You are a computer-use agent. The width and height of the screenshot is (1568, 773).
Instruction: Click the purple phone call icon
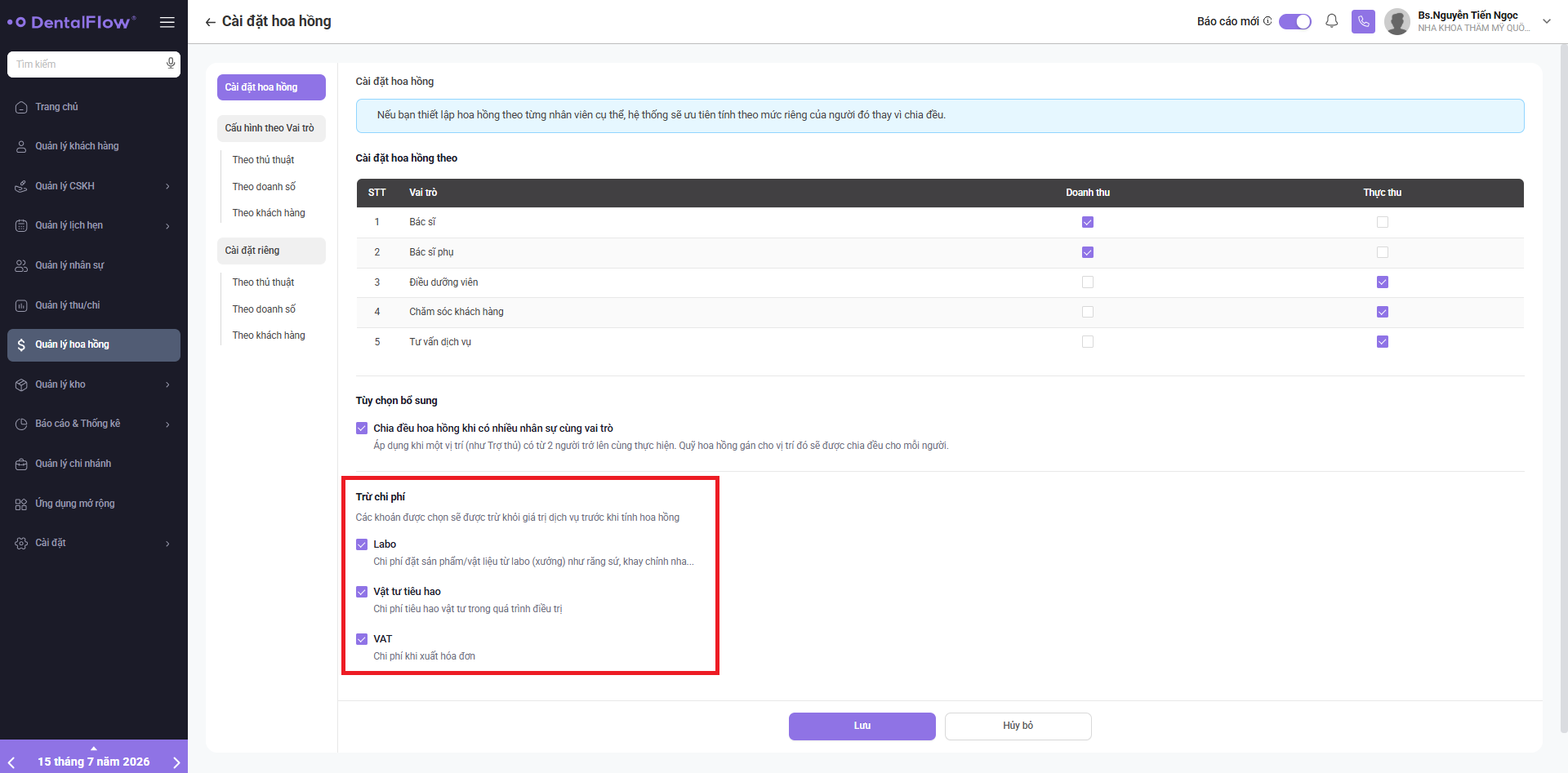point(1363,21)
